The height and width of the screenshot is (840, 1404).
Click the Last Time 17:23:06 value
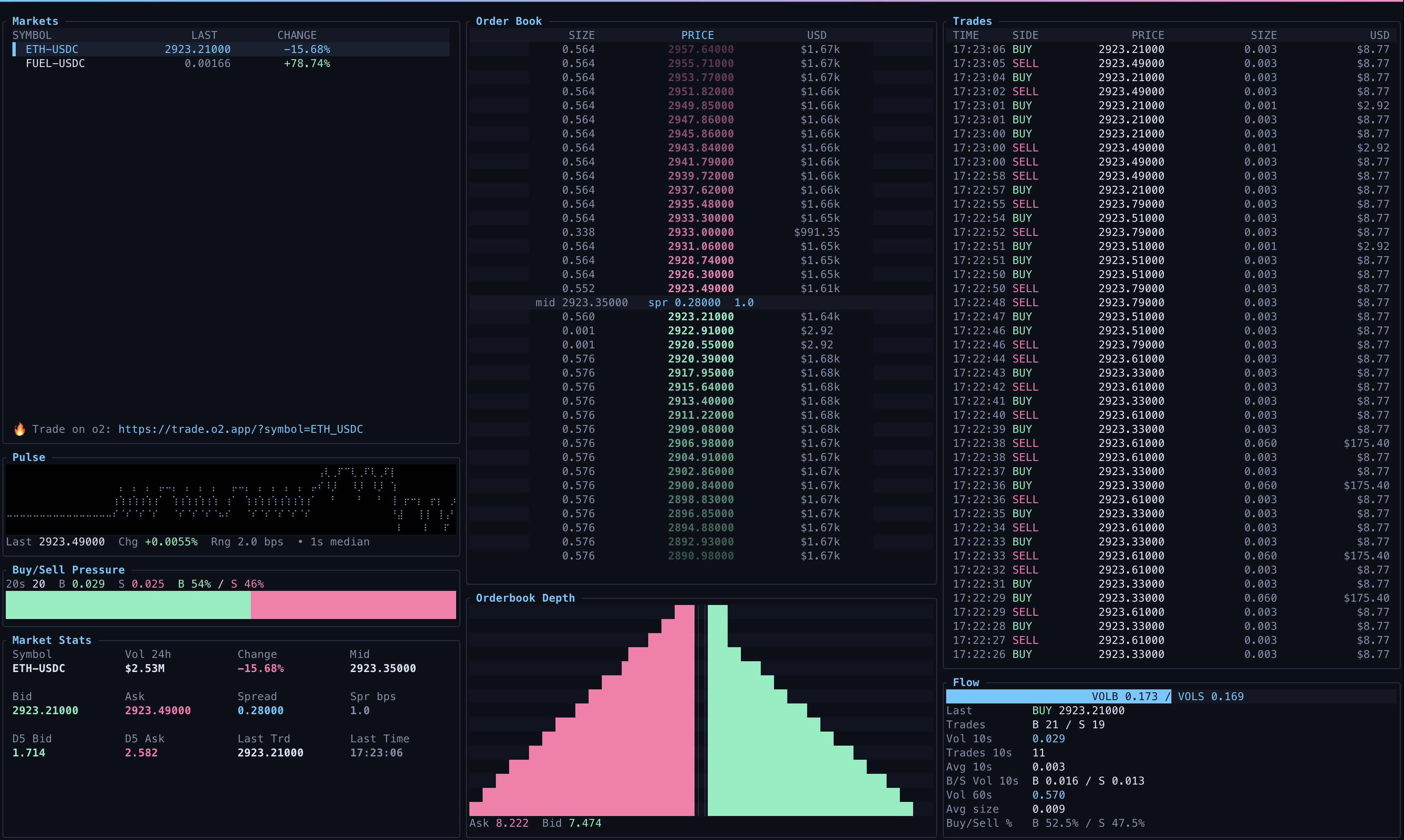(377, 753)
